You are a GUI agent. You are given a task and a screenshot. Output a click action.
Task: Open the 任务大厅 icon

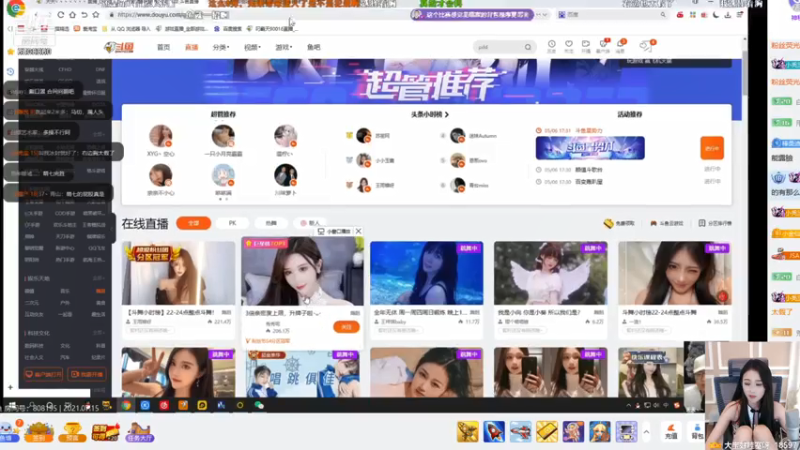[139, 432]
